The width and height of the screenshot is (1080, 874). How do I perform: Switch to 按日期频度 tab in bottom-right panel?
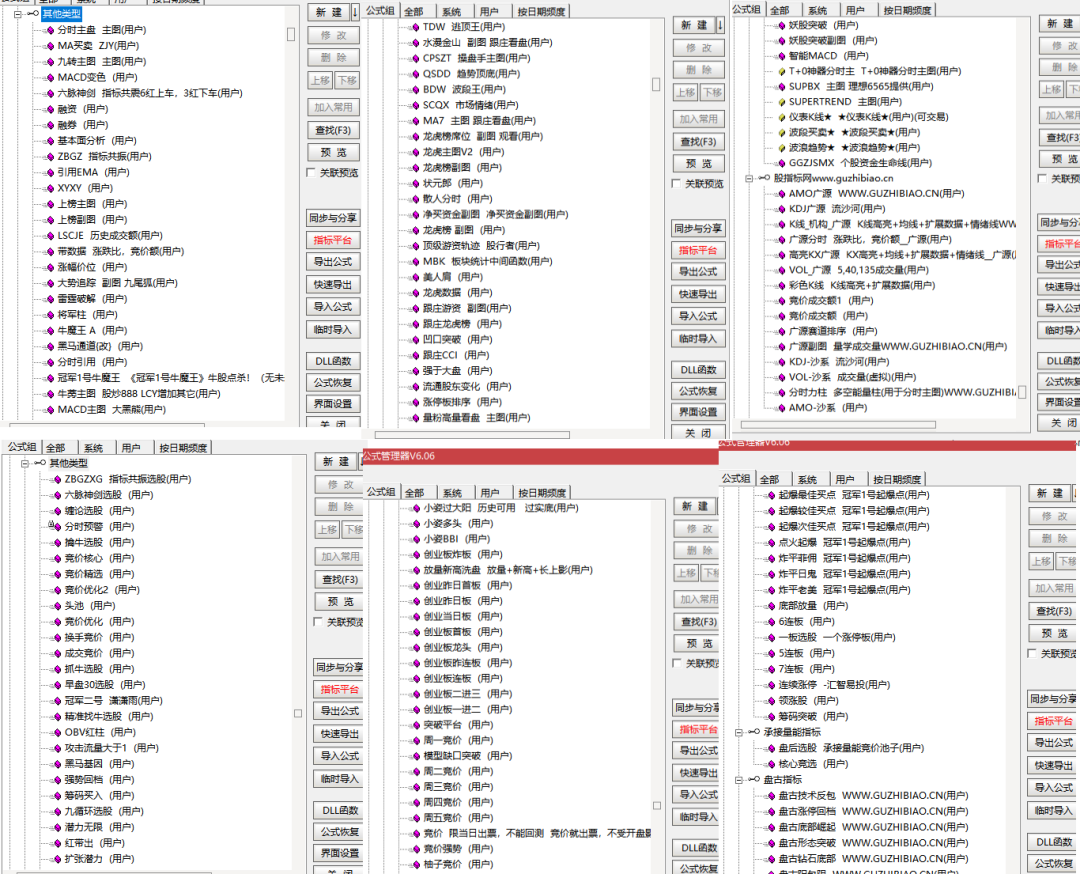(x=897, y=479)
